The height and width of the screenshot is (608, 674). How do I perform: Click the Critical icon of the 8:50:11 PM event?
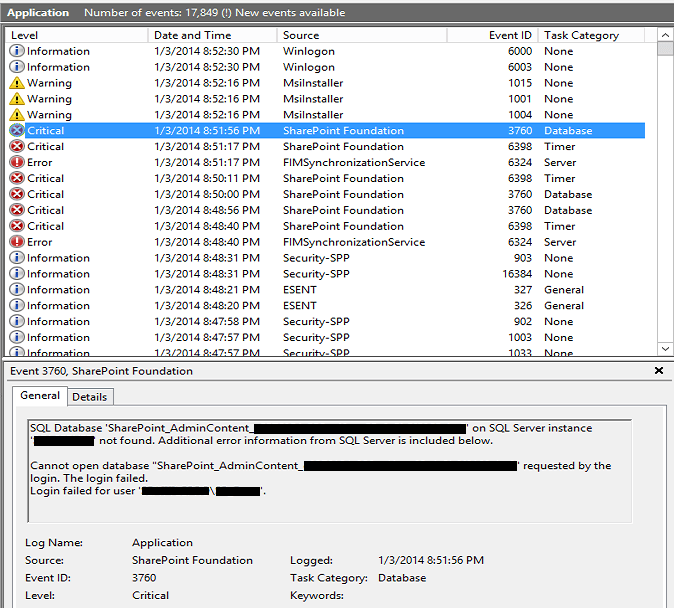pyautogui.click(x=17, y=178)
